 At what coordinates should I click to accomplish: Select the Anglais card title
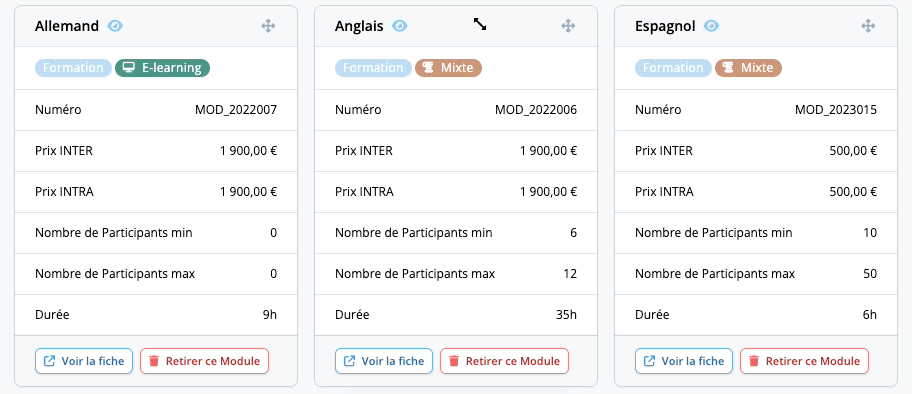point(359,26)
